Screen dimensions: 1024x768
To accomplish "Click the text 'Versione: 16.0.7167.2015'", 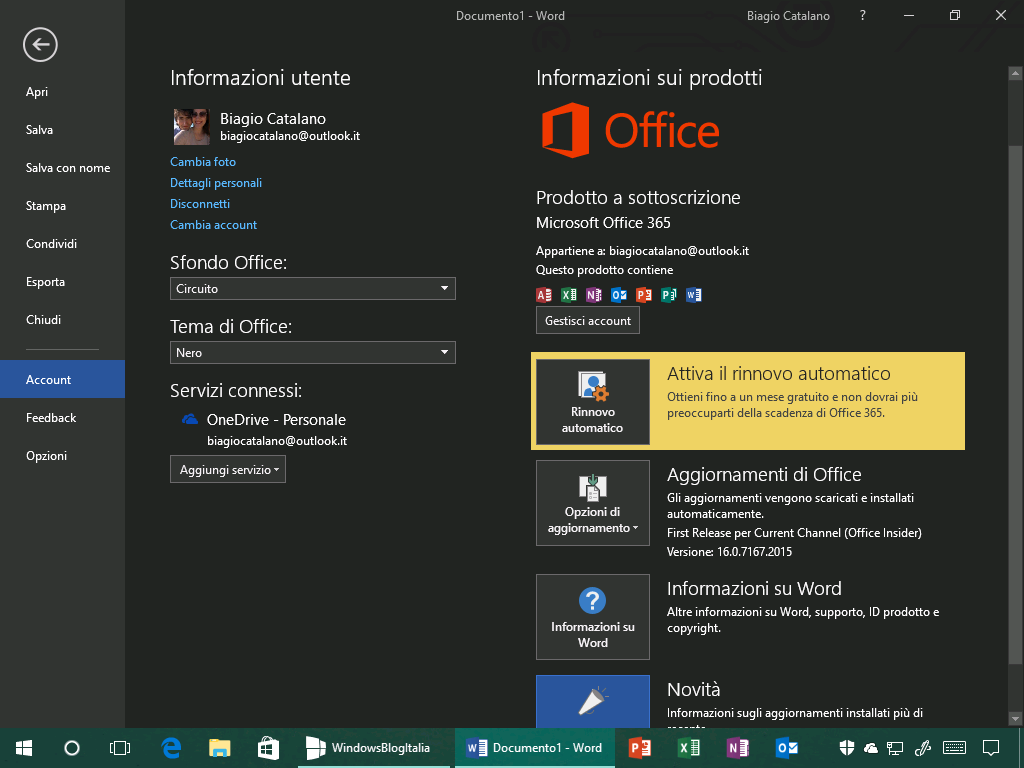I will 729,552.
